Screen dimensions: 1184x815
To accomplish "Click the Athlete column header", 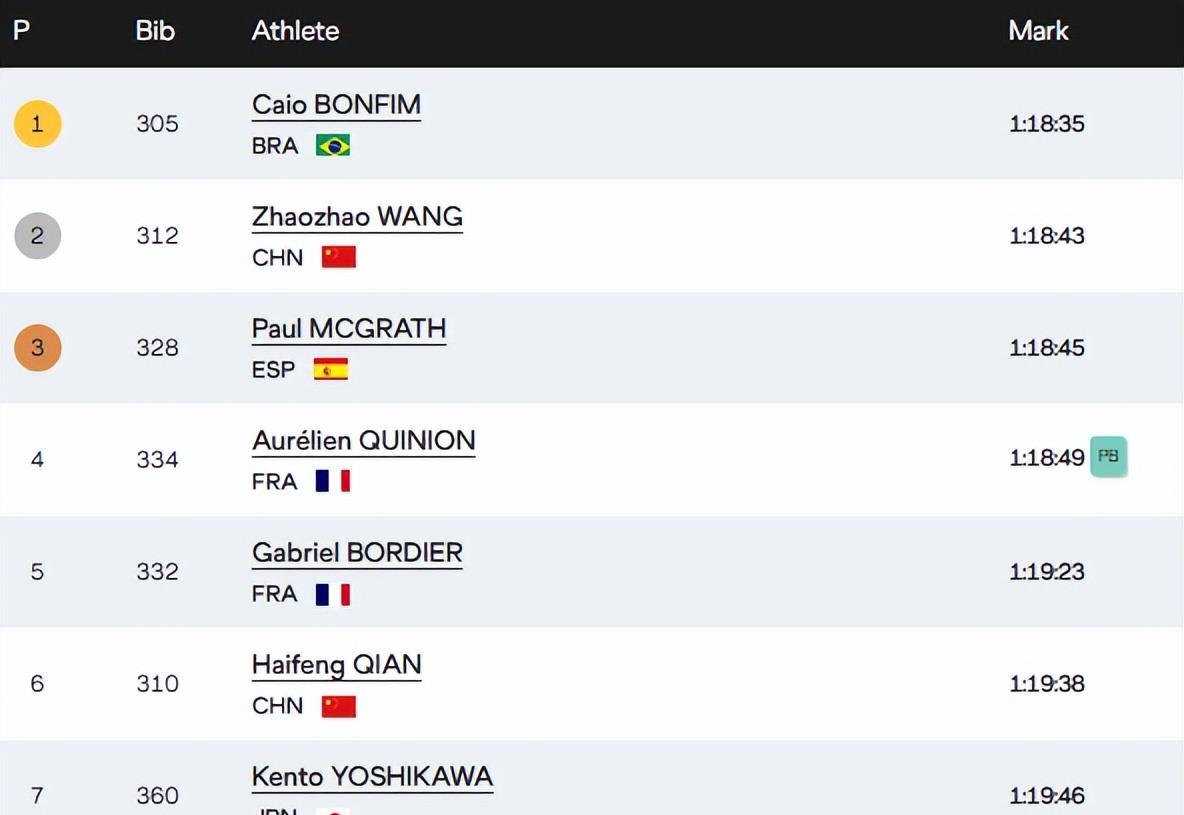I will coord(295,31).
